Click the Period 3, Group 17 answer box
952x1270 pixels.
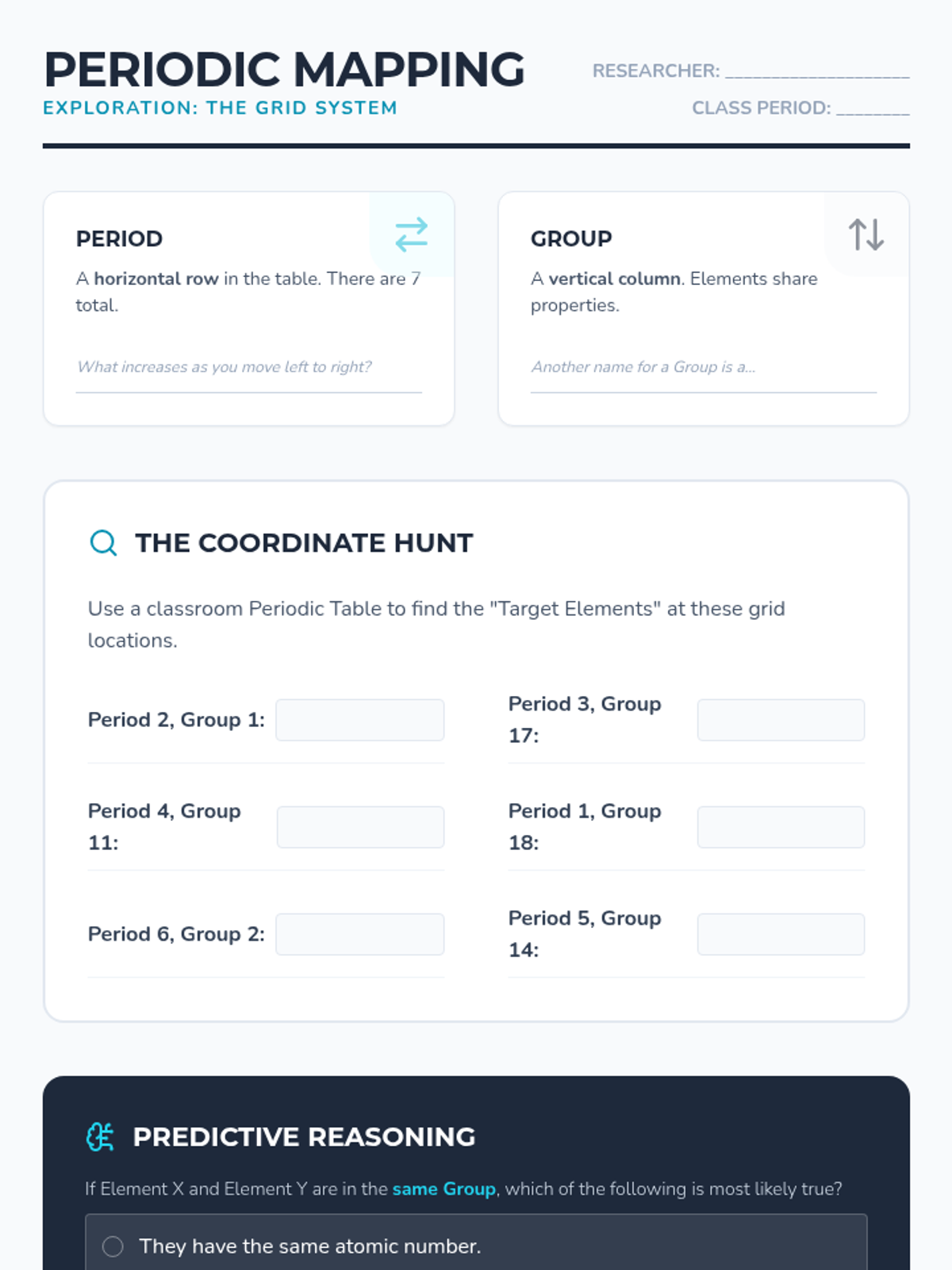click(x=781, y=720)
